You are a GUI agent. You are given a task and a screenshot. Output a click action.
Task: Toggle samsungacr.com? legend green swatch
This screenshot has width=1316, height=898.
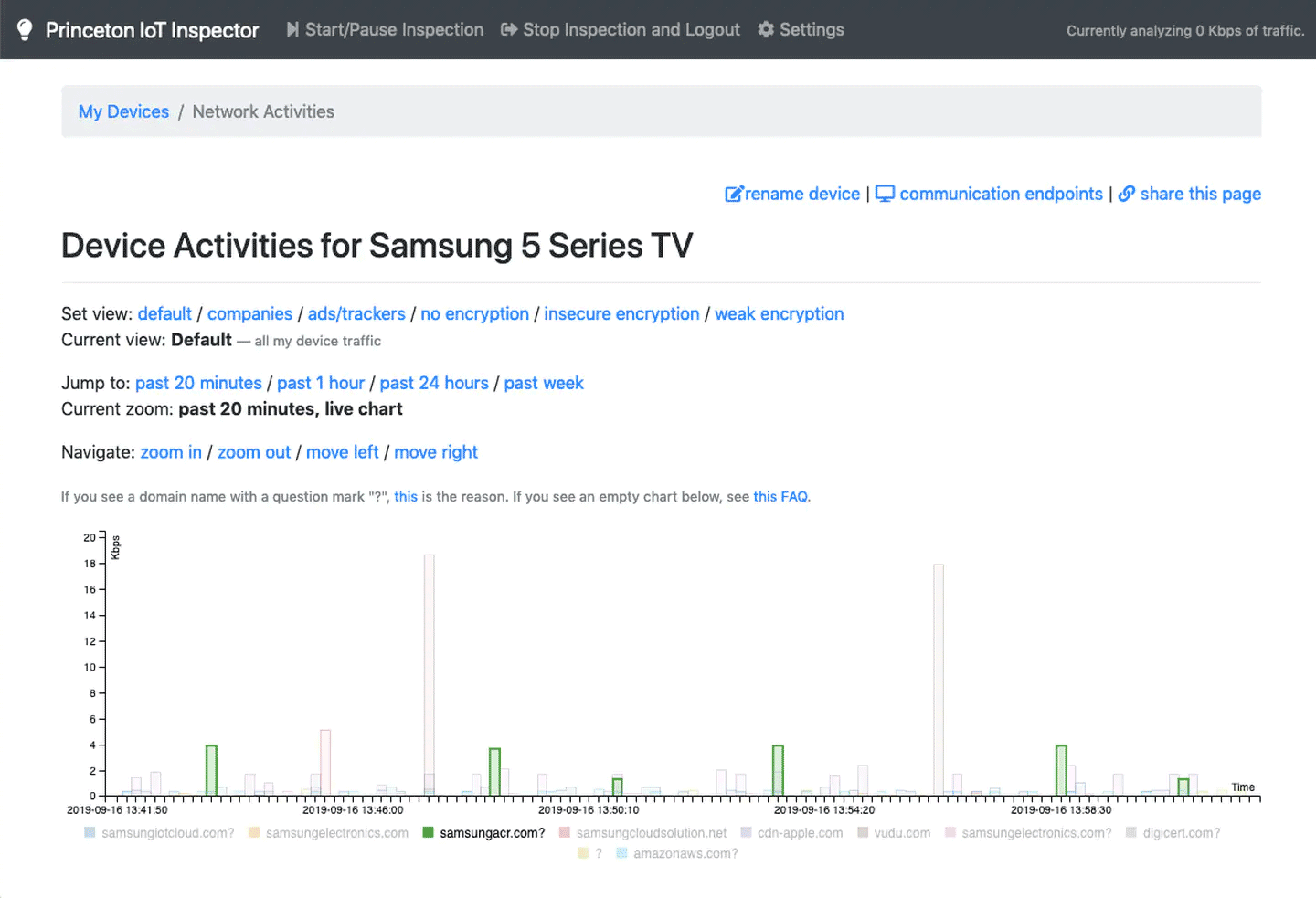[x=428, y=832]
